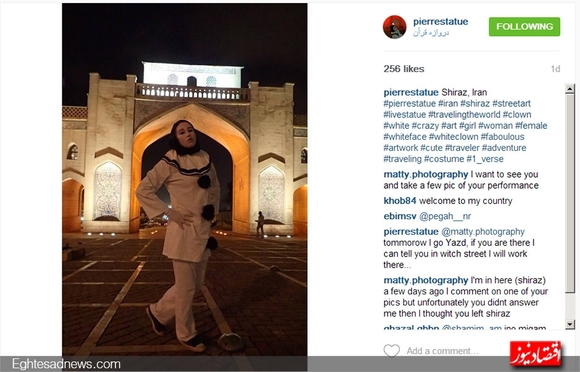This screenshot has width=580, height=372.
Task: Open khob84 commenter profile
Action: click(x=400, y=201)
